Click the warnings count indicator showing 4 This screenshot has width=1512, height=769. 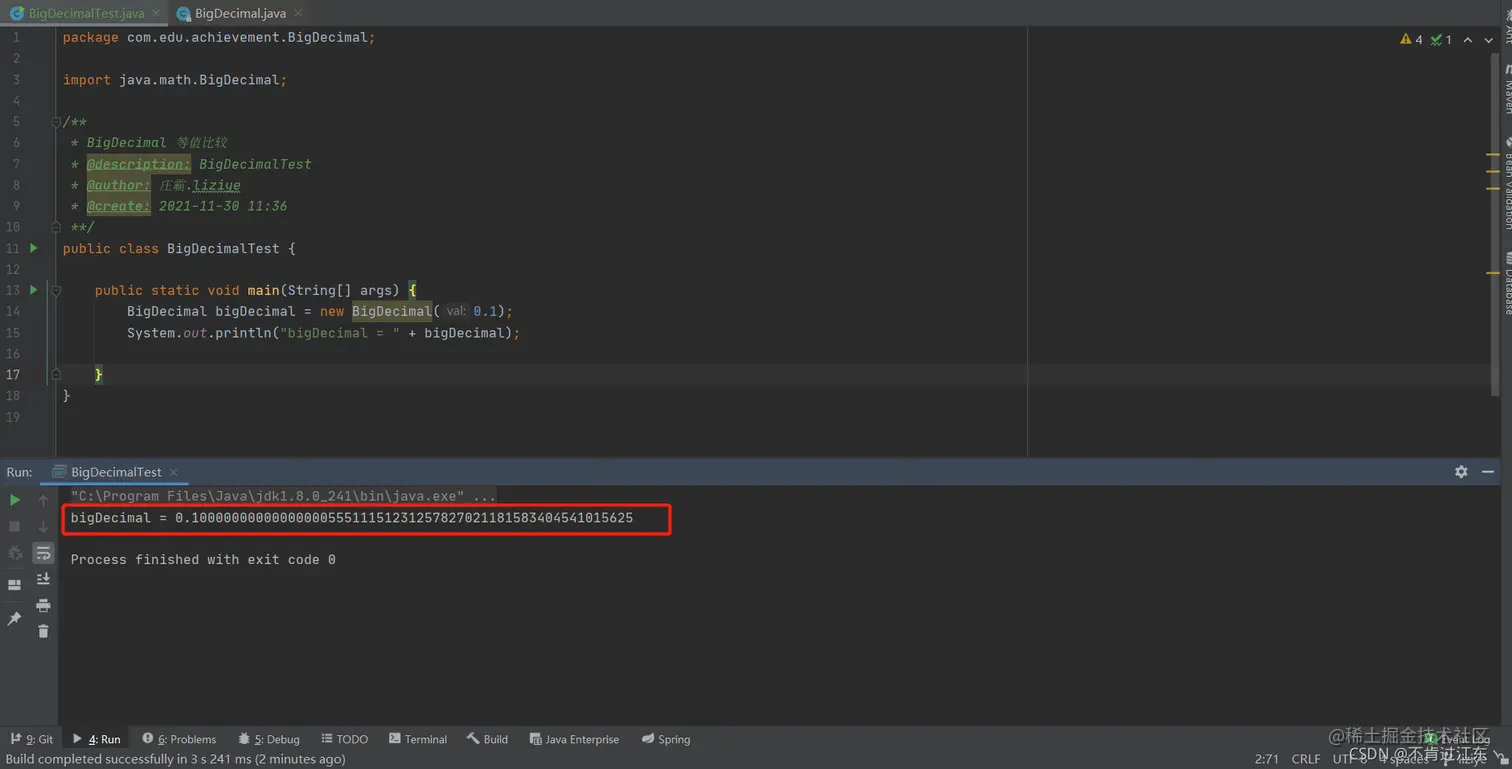pos(1411,40)
